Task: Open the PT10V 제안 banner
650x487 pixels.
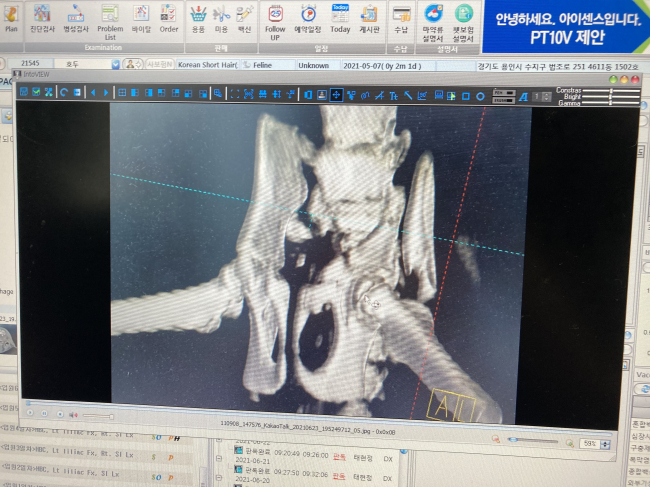Action: point(565,27)
